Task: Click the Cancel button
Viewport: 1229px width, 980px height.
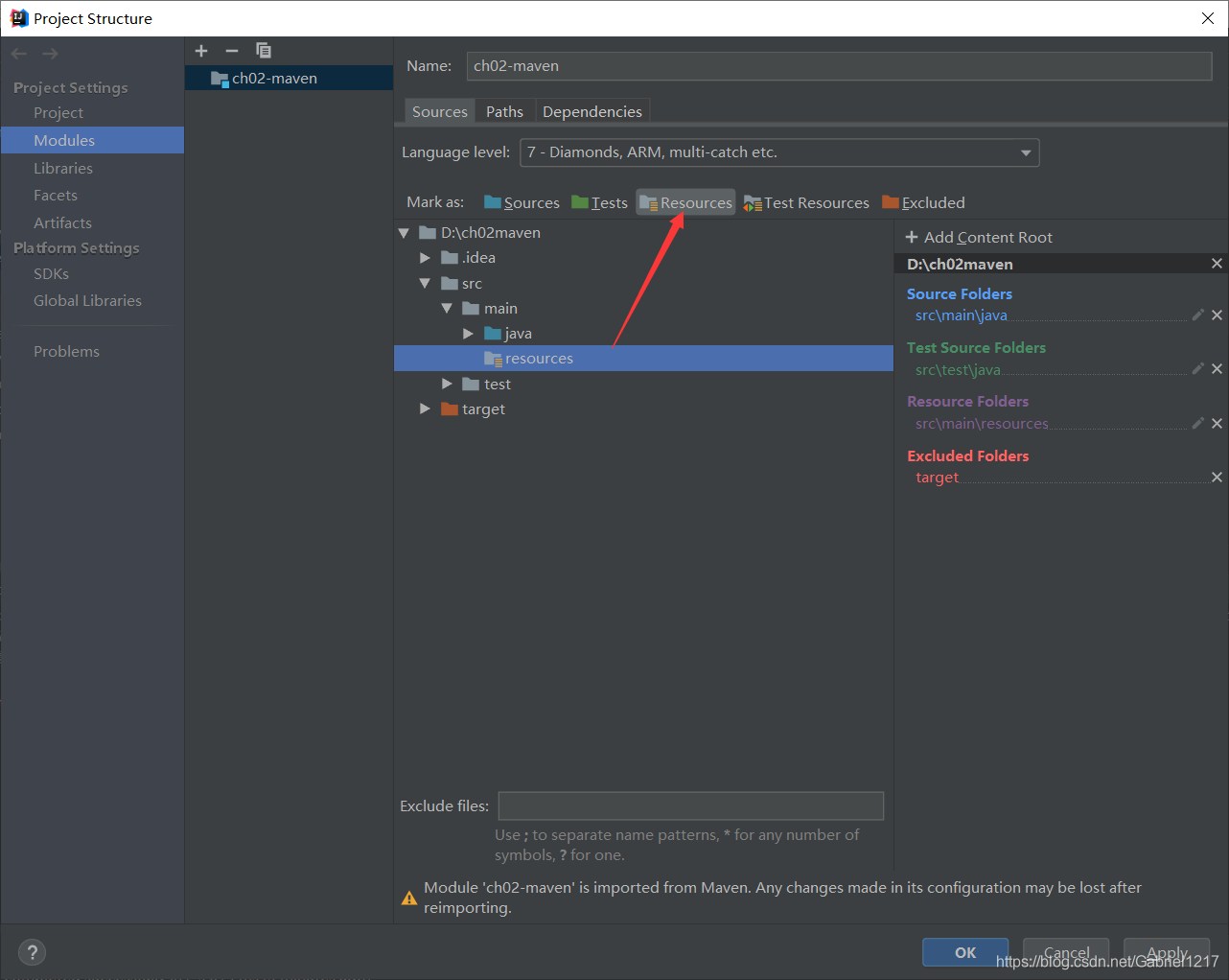Action: point(1066,952)
